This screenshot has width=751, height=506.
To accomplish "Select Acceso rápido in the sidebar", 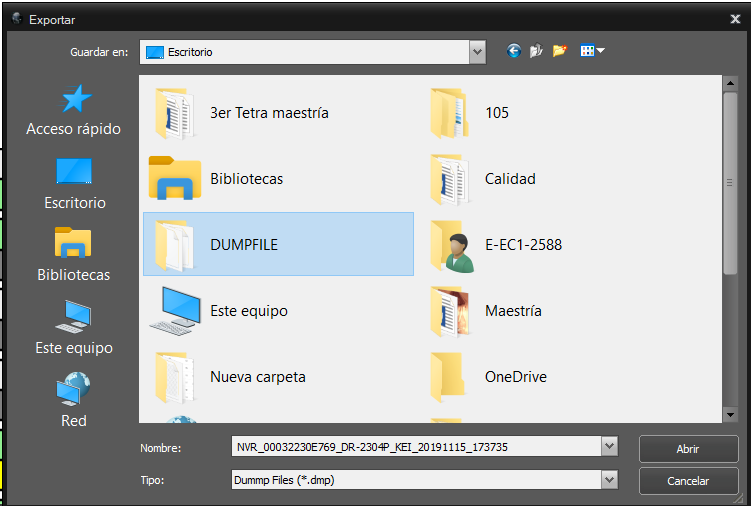I will 73,111.
